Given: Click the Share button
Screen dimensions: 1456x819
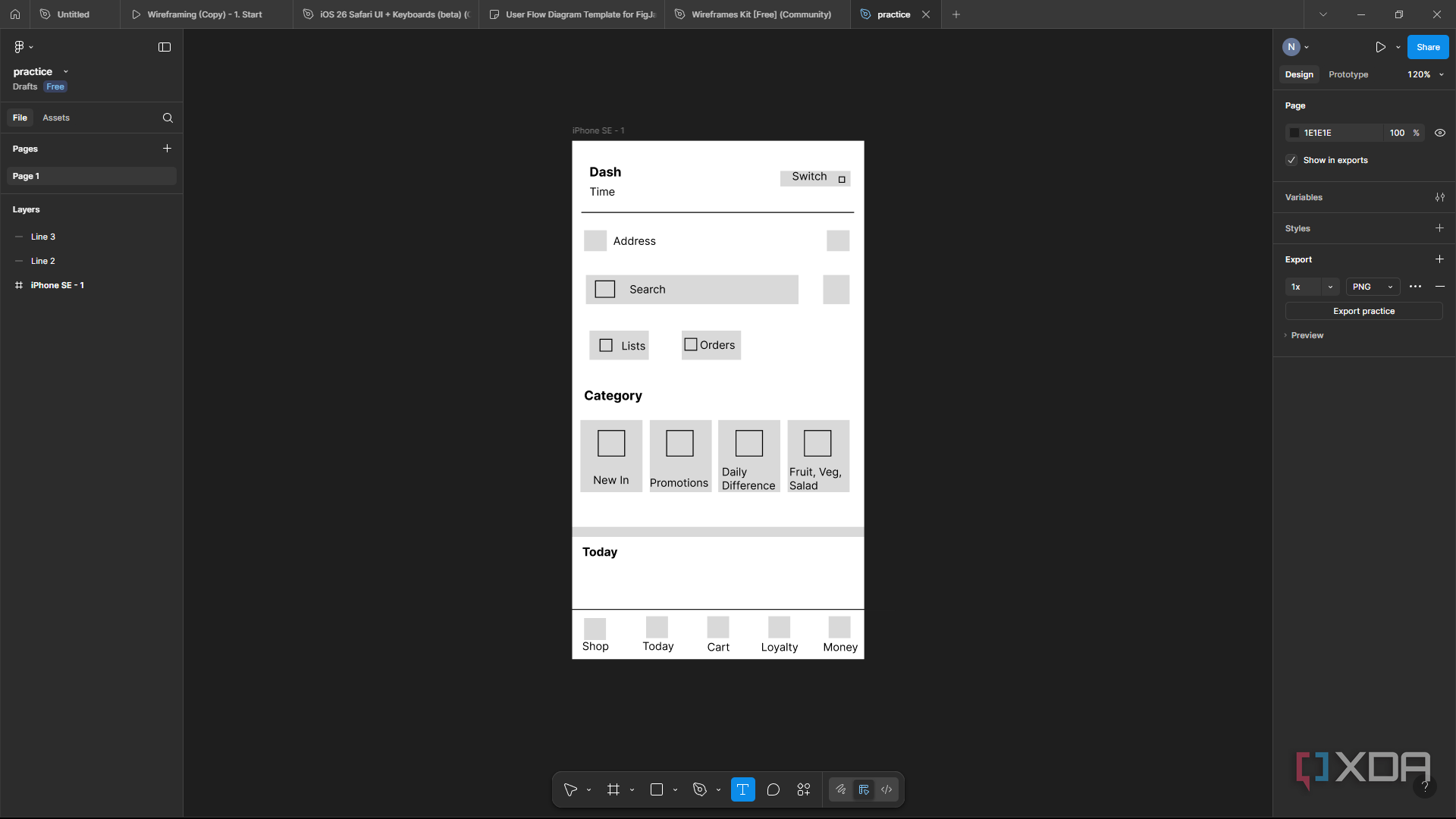Looking at the screenshot, I should [x=1428, y=47].
